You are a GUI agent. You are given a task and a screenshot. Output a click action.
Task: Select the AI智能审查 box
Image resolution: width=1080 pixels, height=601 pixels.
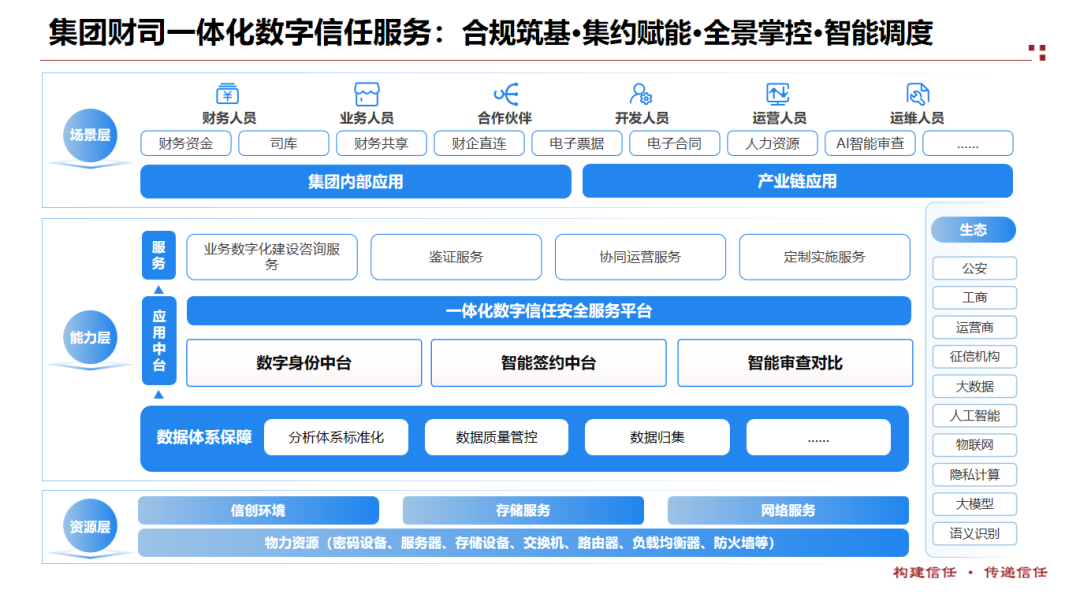[870, 144]
